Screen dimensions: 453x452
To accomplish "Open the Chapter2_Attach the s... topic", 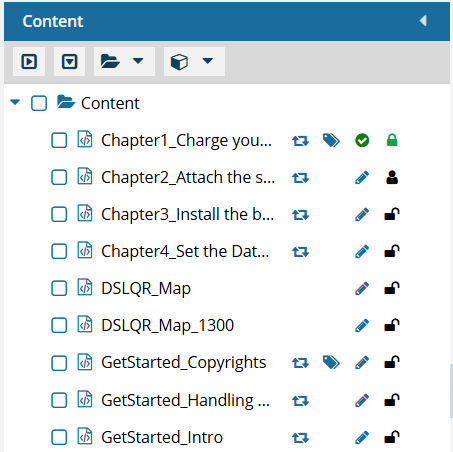I will click(188, 177).
